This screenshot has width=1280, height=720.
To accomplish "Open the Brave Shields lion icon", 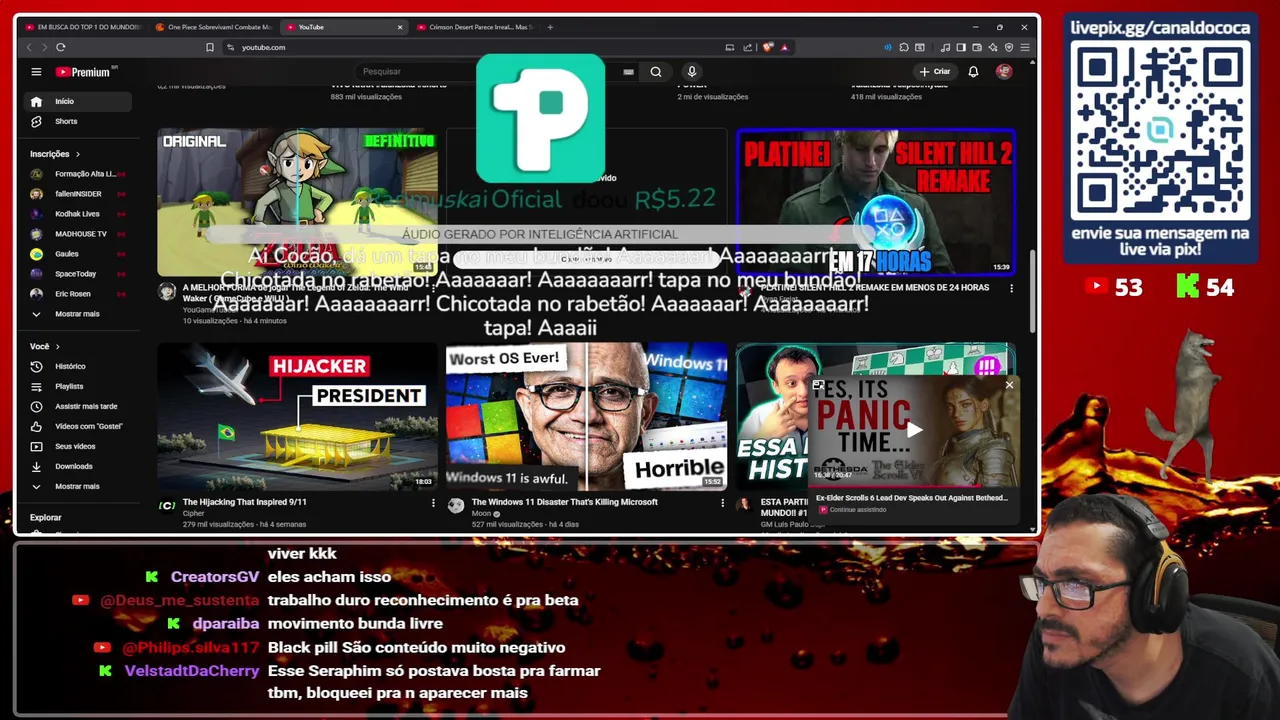I will [x=768, y=47].
